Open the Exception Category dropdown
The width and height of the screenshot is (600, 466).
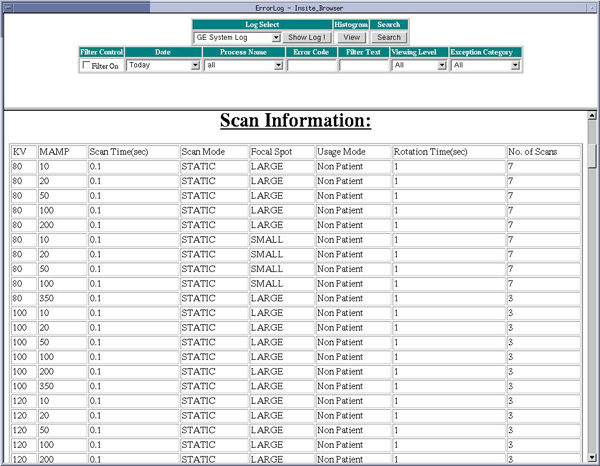pos(485,66)
